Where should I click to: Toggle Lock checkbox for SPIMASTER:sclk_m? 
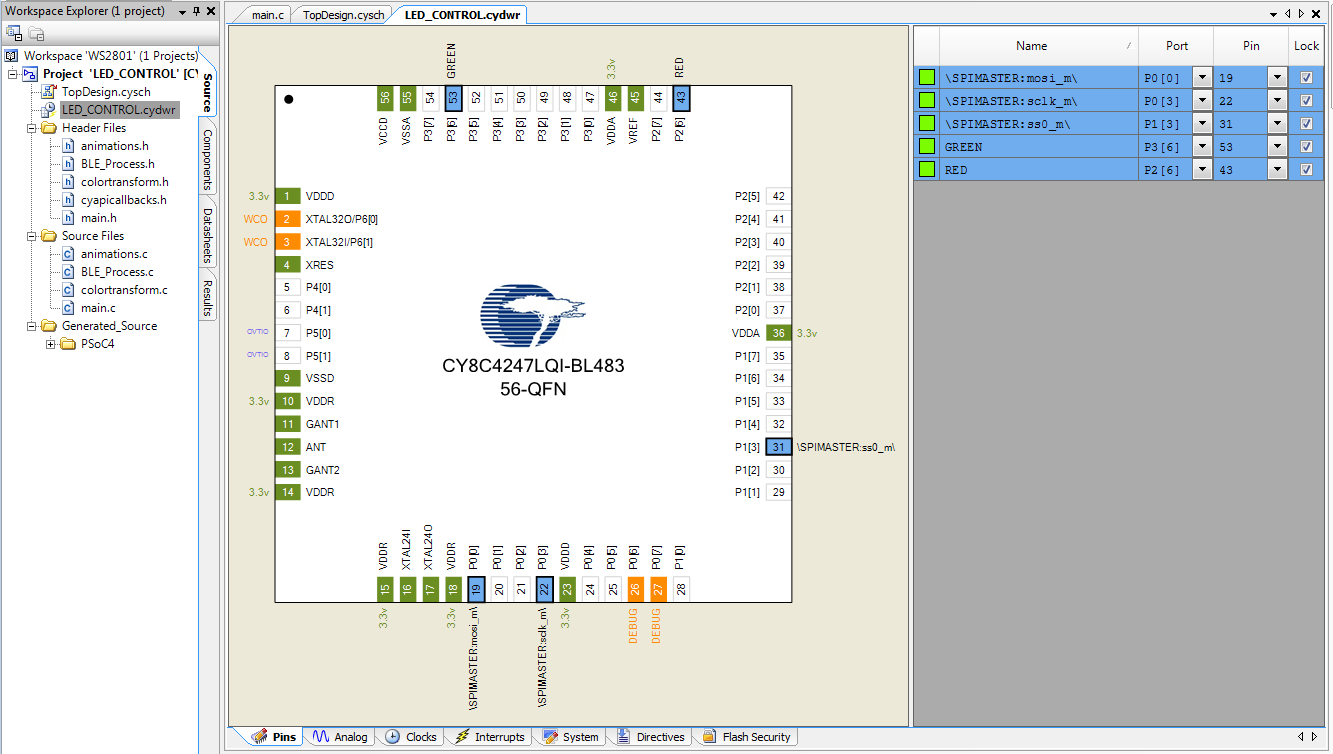[1306, 100]
